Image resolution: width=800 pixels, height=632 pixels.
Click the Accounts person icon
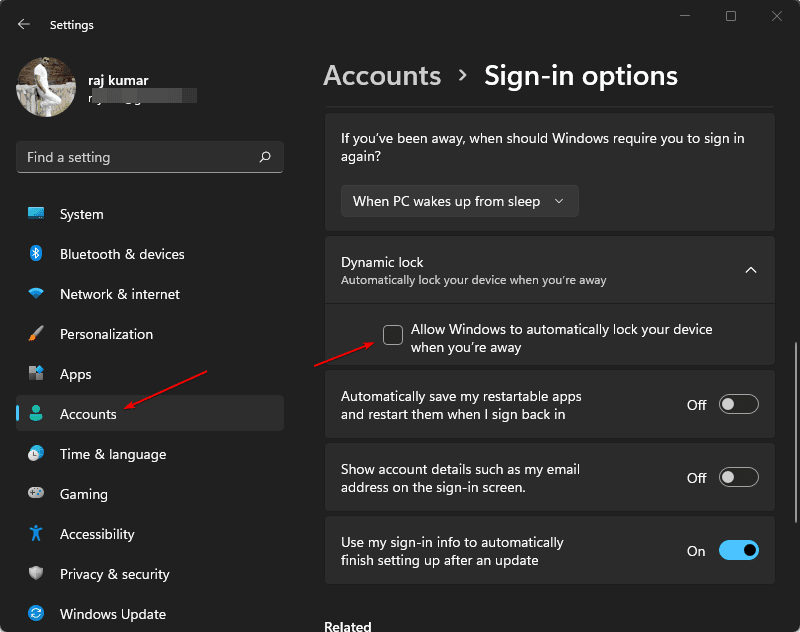(x=36, y=413)
